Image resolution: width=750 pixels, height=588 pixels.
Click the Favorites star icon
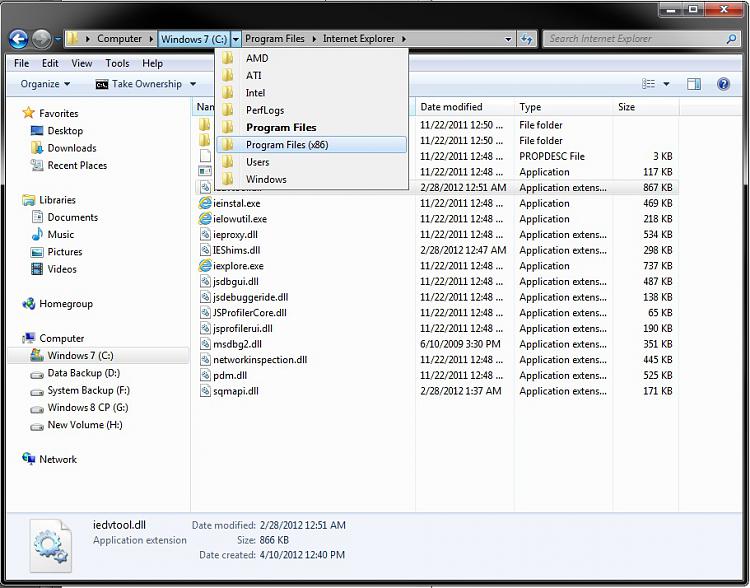[29, 113]
